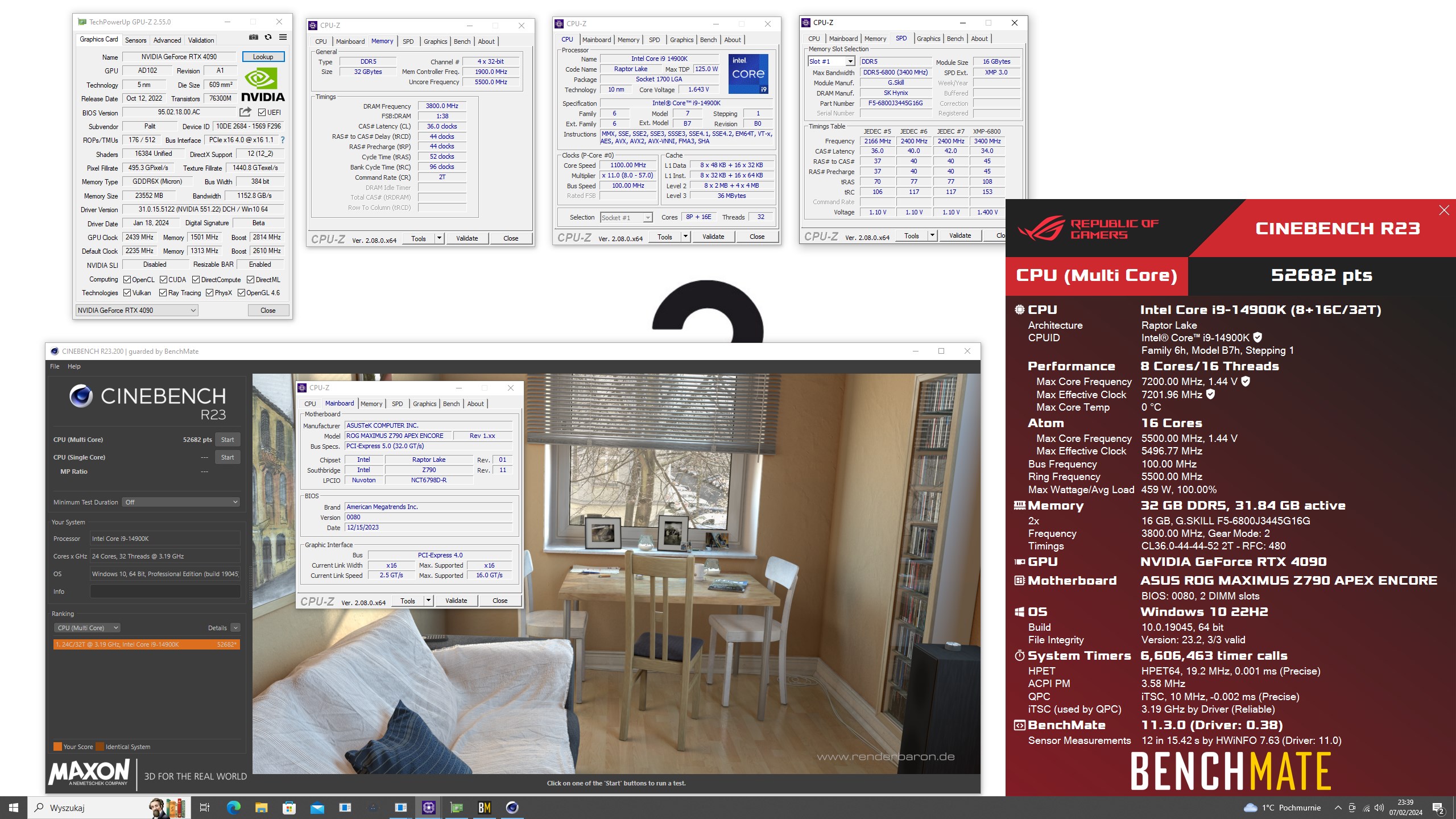Open Task View from the taskbar
The image size is (1456, 819).
tap(205, 808)
